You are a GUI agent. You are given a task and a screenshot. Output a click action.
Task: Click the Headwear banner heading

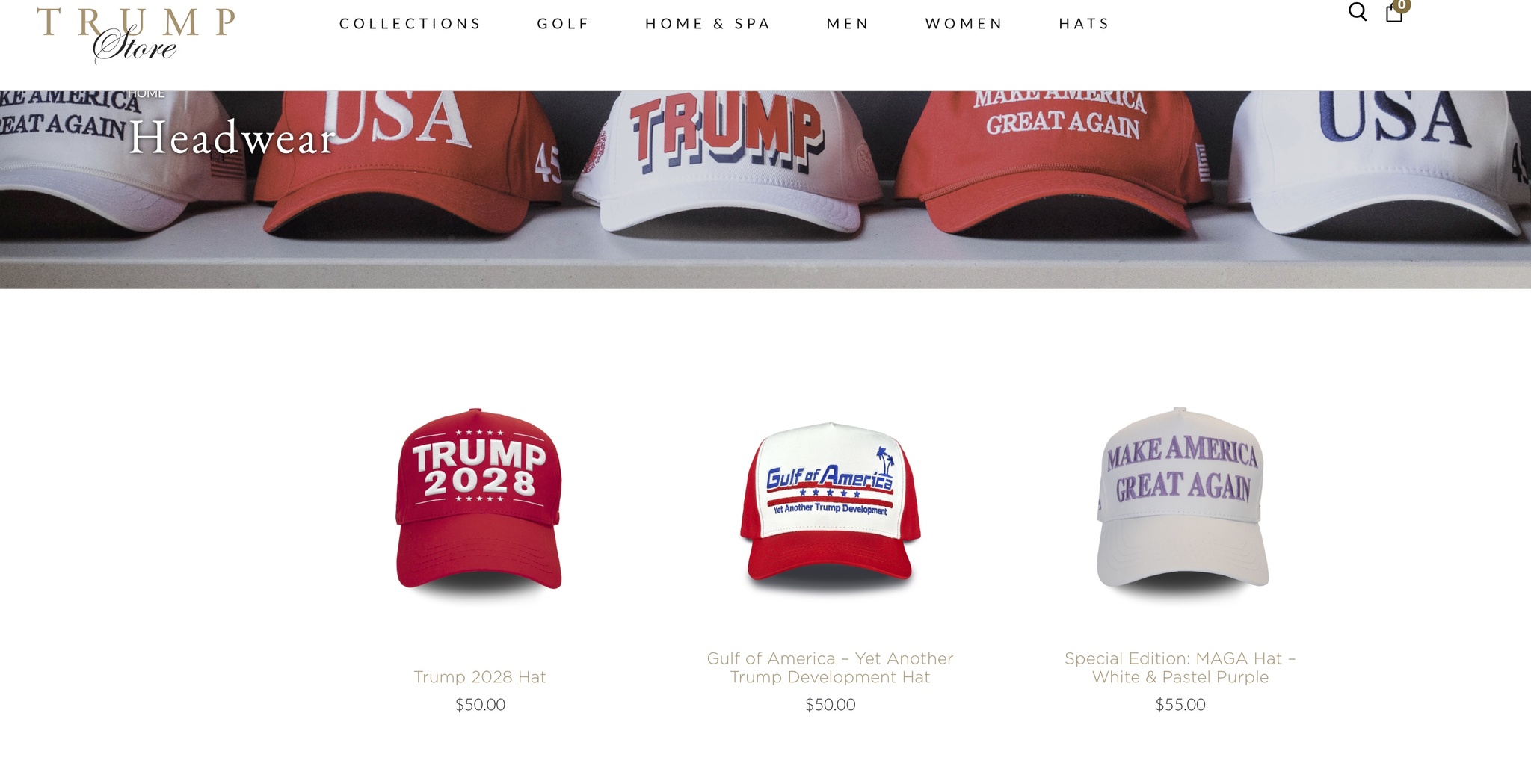(x=232, y=138)
